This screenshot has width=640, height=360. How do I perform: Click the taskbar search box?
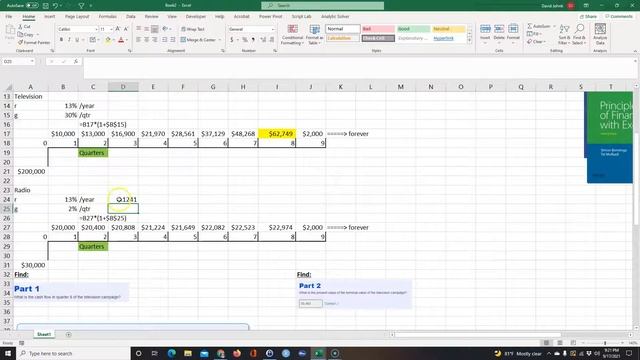click(x=73, y=353)
